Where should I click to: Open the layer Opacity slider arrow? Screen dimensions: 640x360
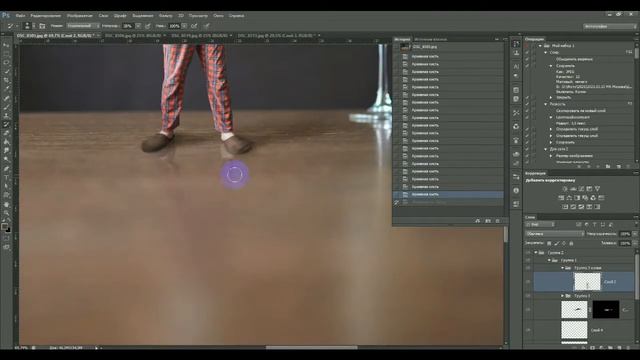pos(635,234)
